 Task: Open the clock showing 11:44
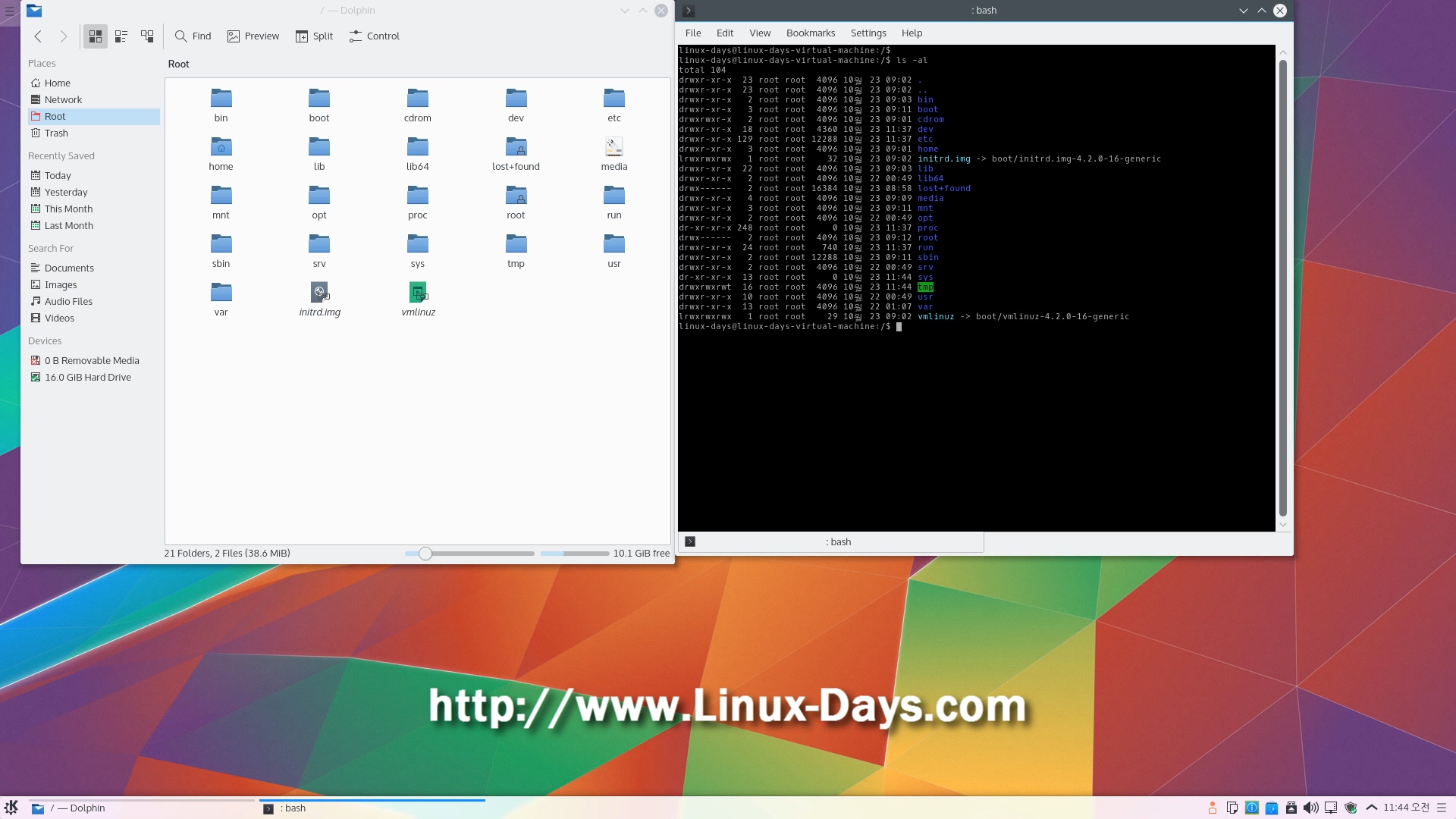coord(1406,808)
